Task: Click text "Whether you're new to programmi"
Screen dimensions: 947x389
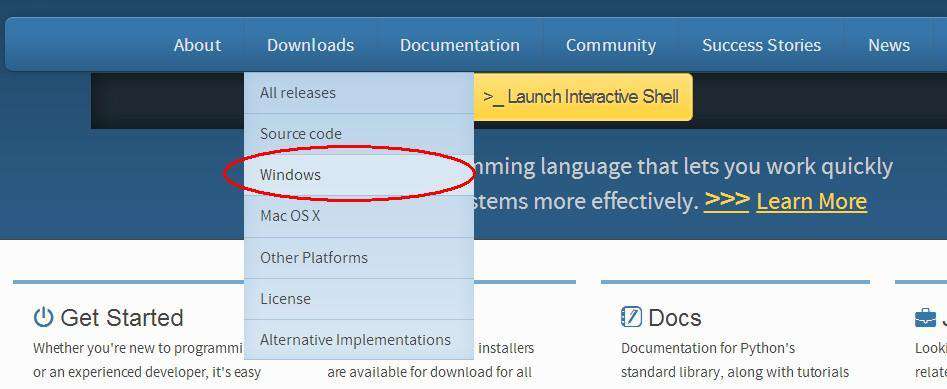Action: (x=138, y=349)
